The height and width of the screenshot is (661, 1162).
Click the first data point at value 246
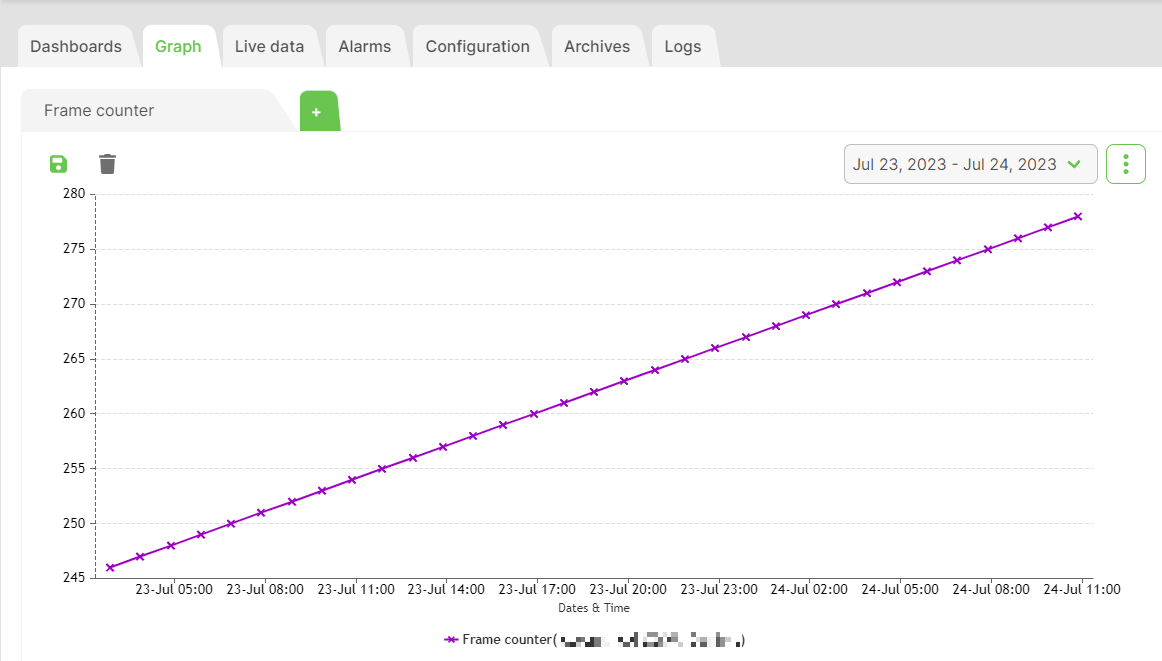(x=110, y=567)
